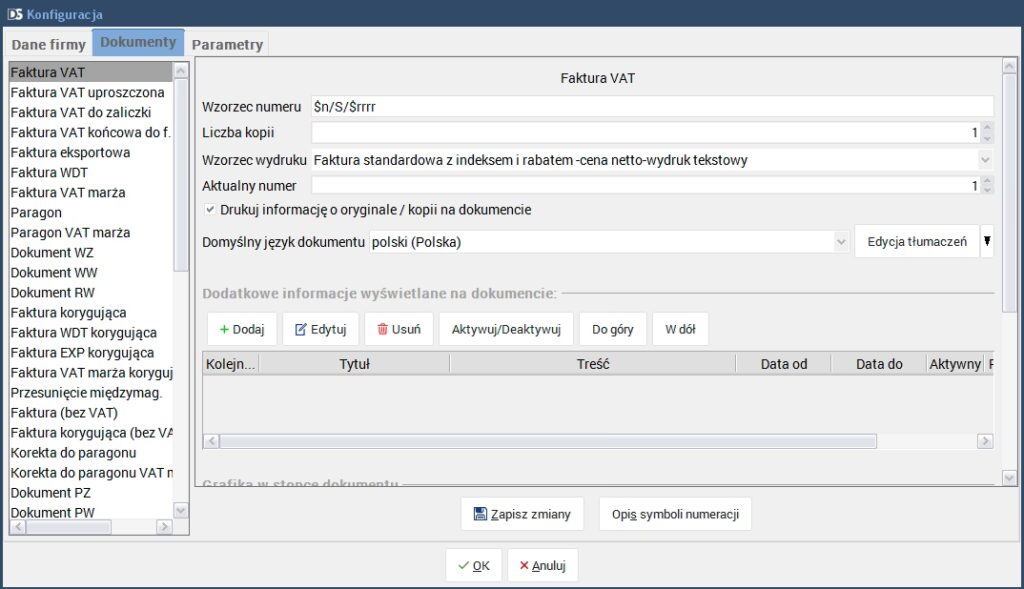This screenshot has width=1024, height=589.
Task: Switch to the Dane firmy tab
Action: (x=48, y=45)
